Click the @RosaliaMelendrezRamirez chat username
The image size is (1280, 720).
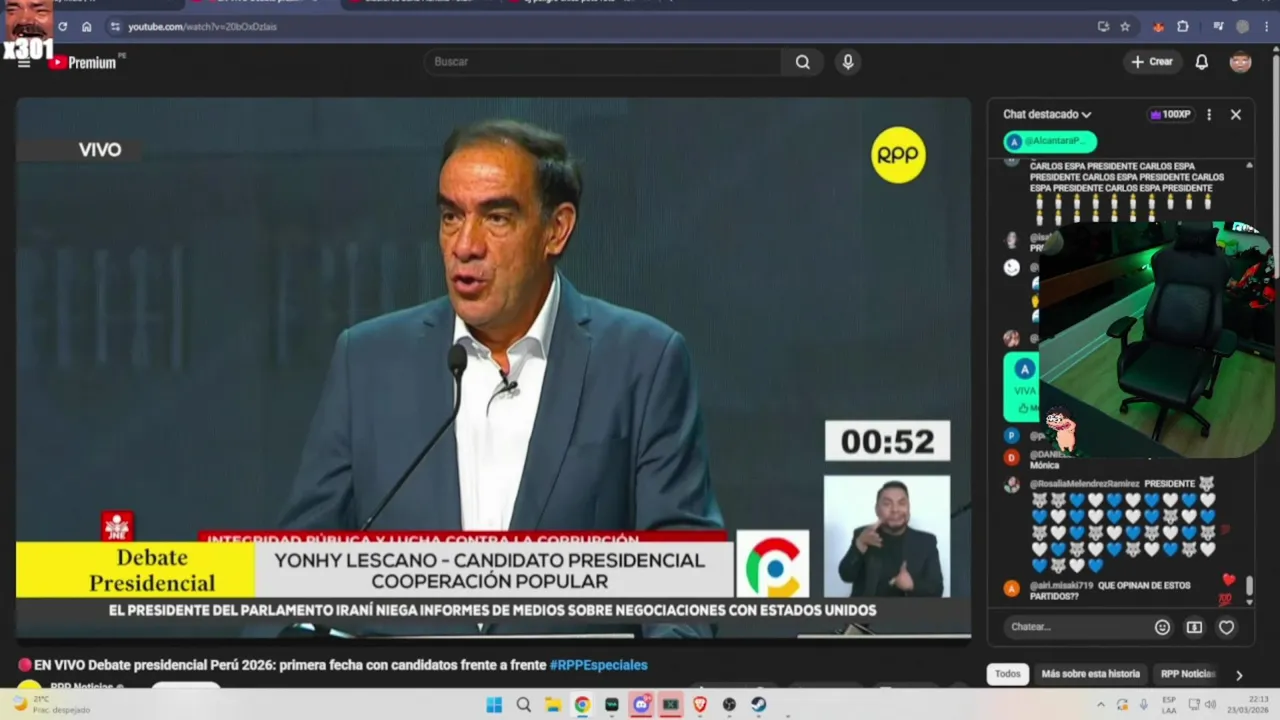[1084, 484]
